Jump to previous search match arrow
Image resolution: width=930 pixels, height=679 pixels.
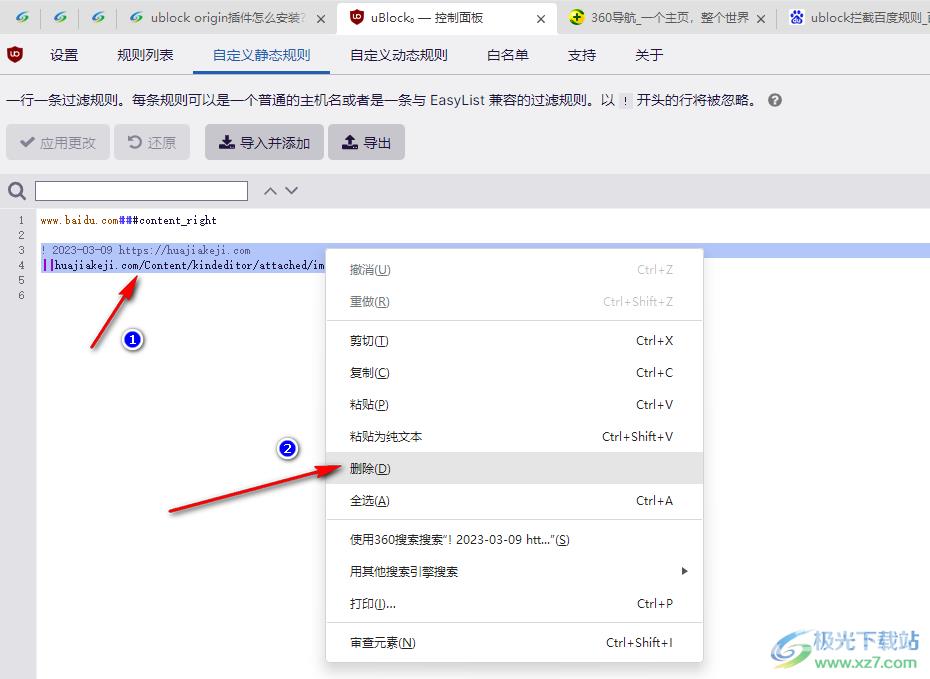tap(270, 191)
